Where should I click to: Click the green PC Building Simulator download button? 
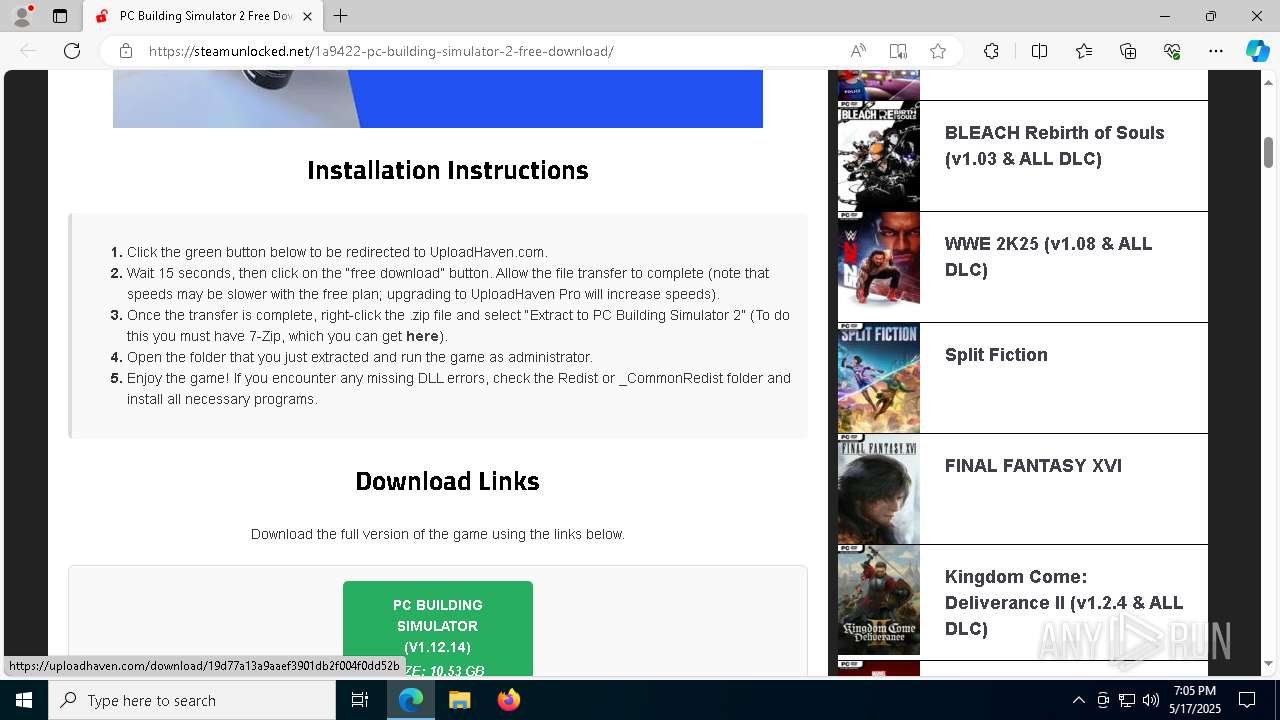[438, 628]
